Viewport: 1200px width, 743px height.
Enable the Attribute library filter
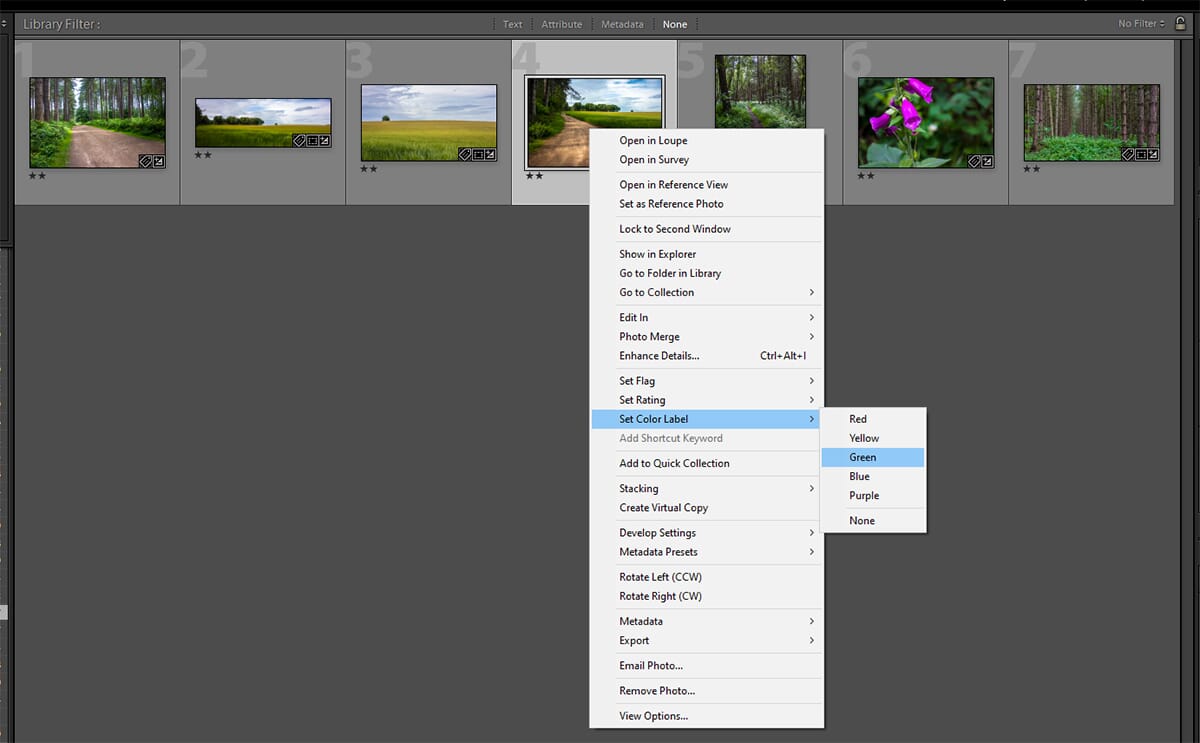(561, 24)
